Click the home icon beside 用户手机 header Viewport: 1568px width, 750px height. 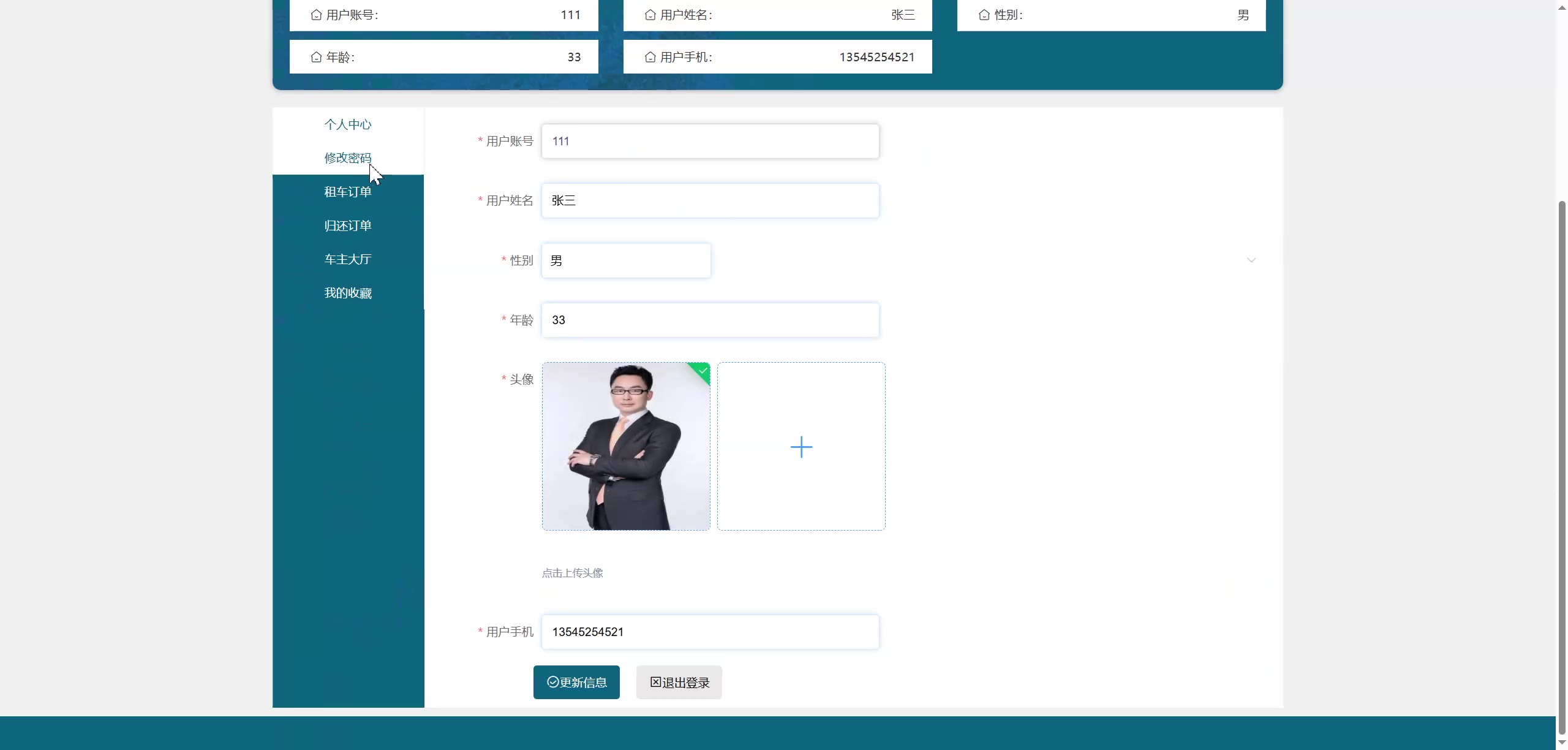pyautogui.click(x=650, y=57)
